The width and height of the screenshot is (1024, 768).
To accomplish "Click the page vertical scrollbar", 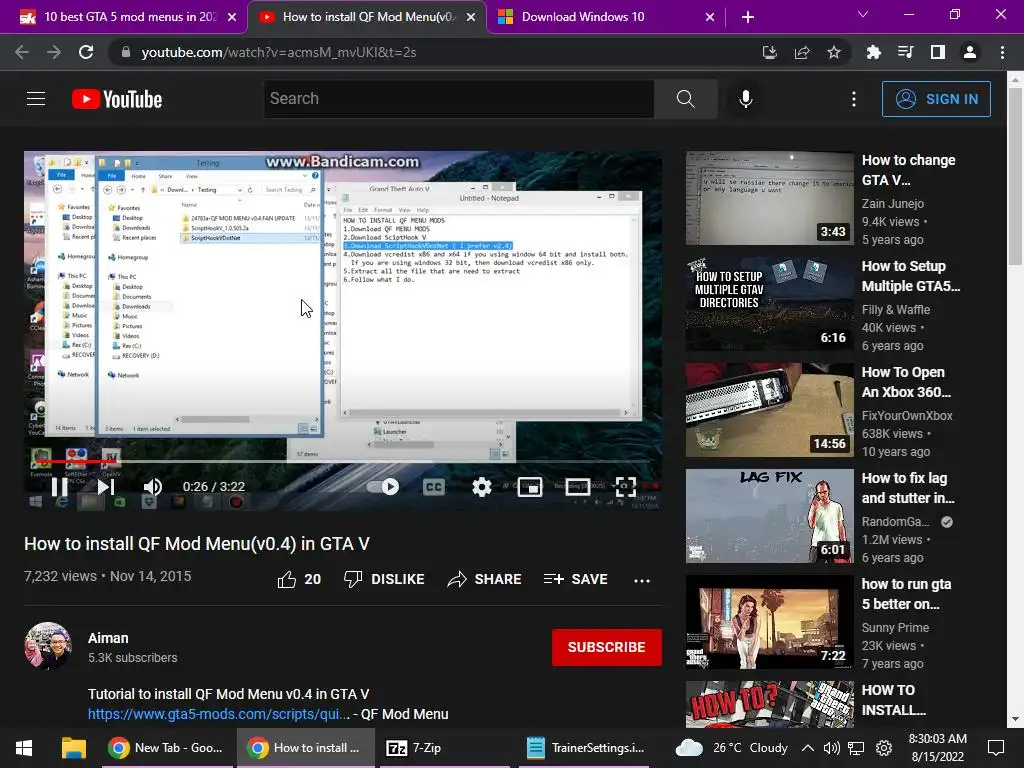I will tap(1015, 176).
